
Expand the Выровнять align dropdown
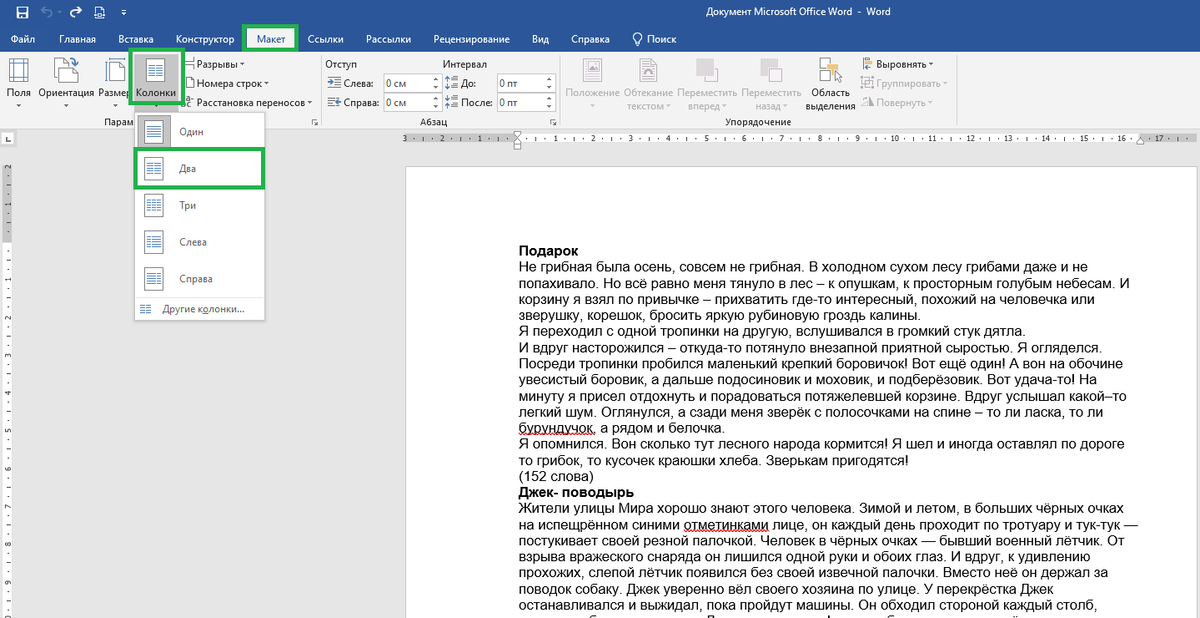click(x=896, y=65)
